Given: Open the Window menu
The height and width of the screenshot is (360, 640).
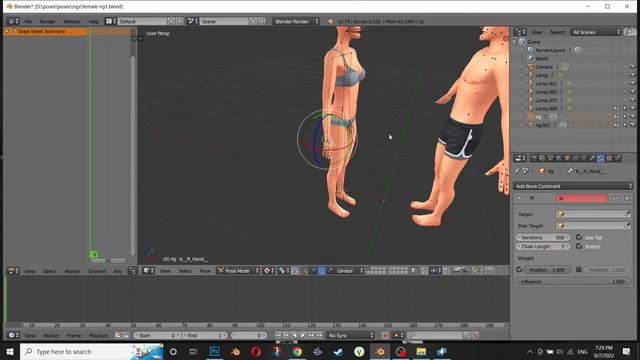Looking at the screenshot, I should coord(72,21).
